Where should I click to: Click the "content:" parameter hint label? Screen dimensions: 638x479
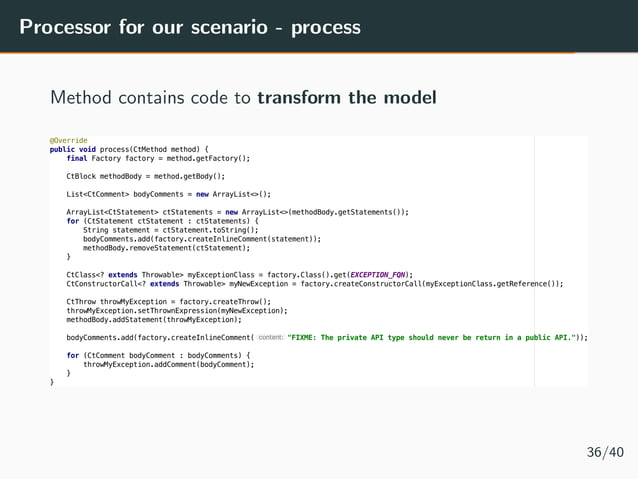pos(271,338)
